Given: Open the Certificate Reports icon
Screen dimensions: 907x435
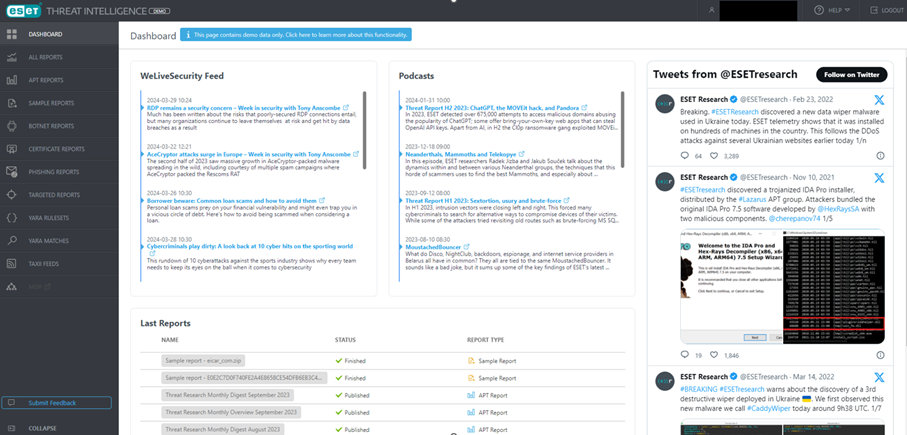Looking at the screenshot, I should coord(12,149).
